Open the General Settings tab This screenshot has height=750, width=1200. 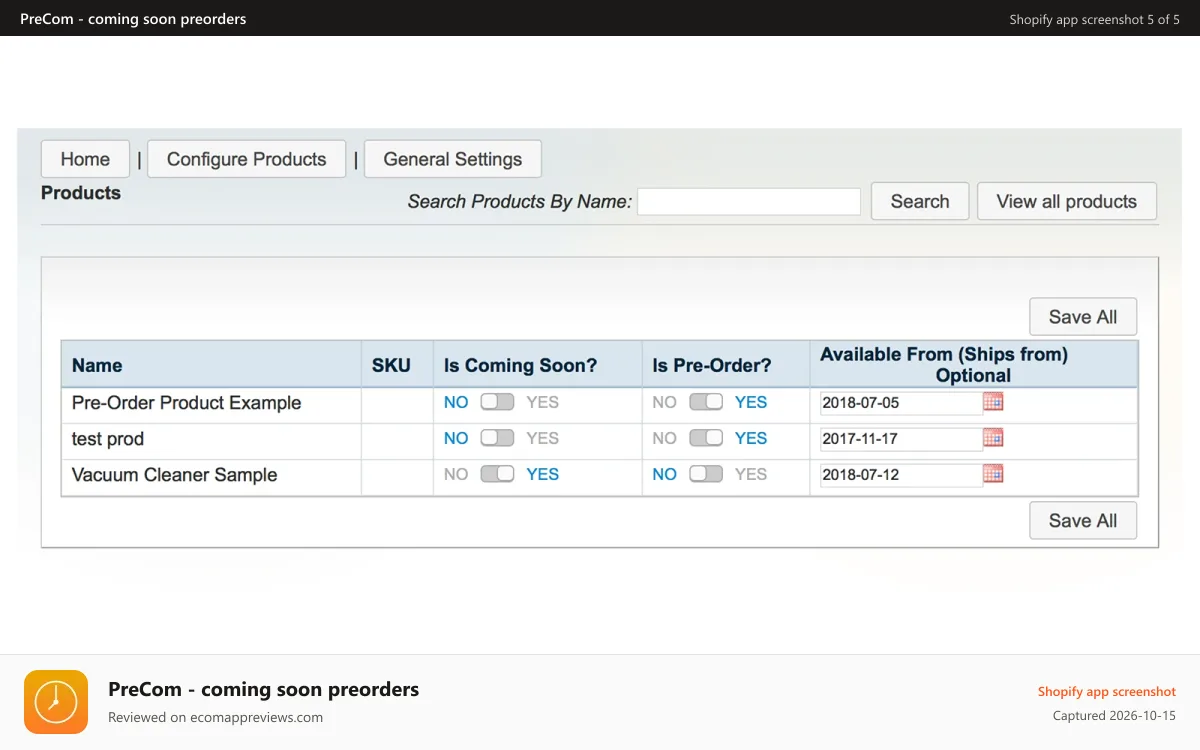pyautogui.click(x=453, y=159)
